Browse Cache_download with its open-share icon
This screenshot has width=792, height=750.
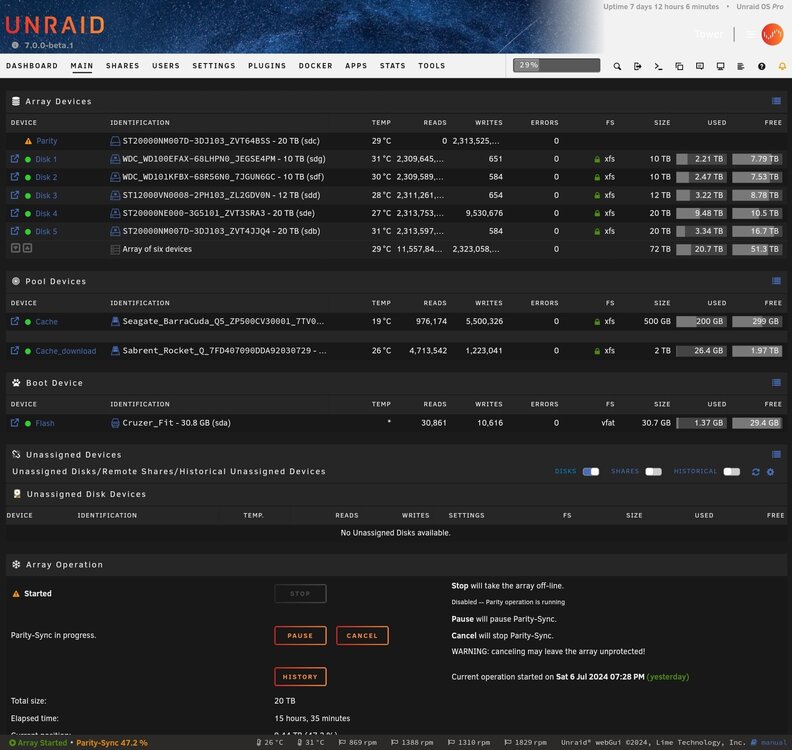pos(15,351)
